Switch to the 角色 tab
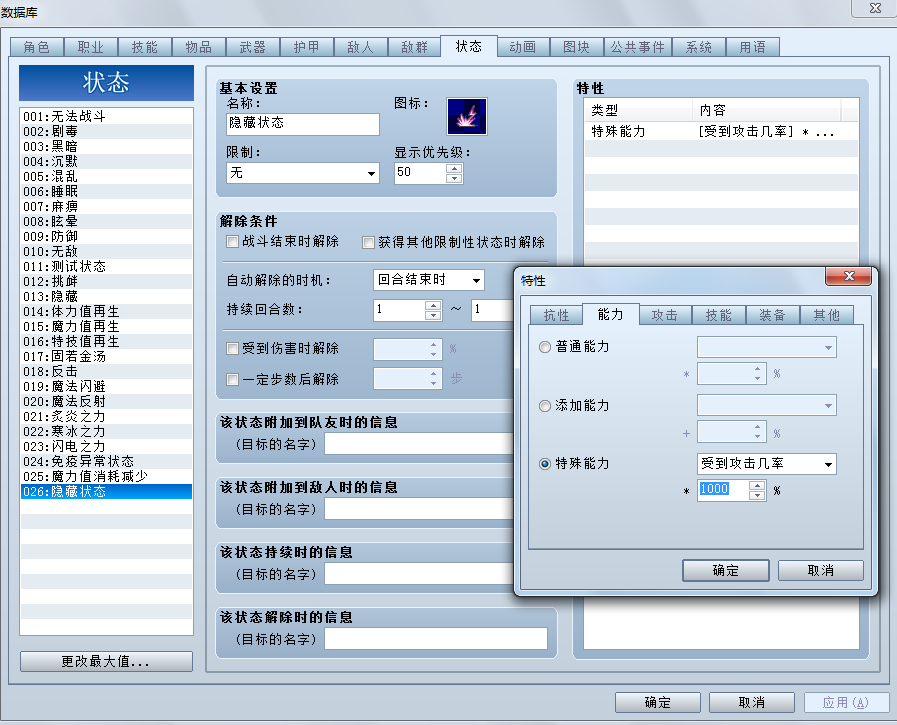This screenshot has width=897, height=725. (x=37, y=47)
